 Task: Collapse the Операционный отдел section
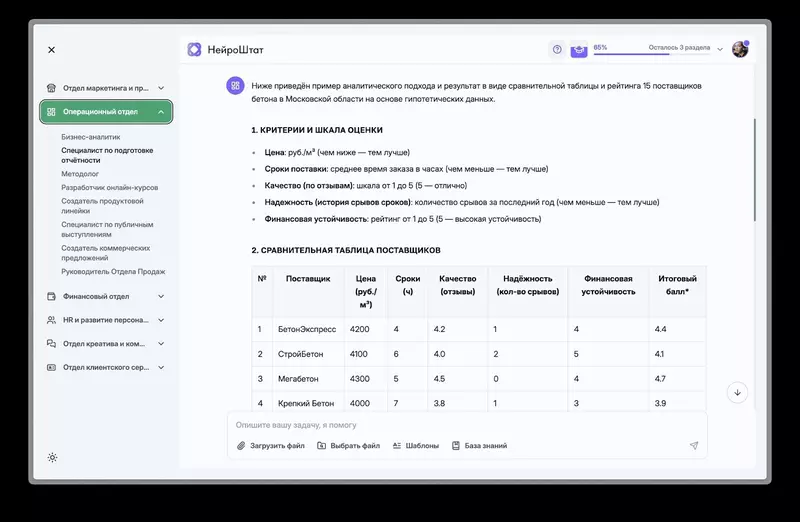(161, 112)
